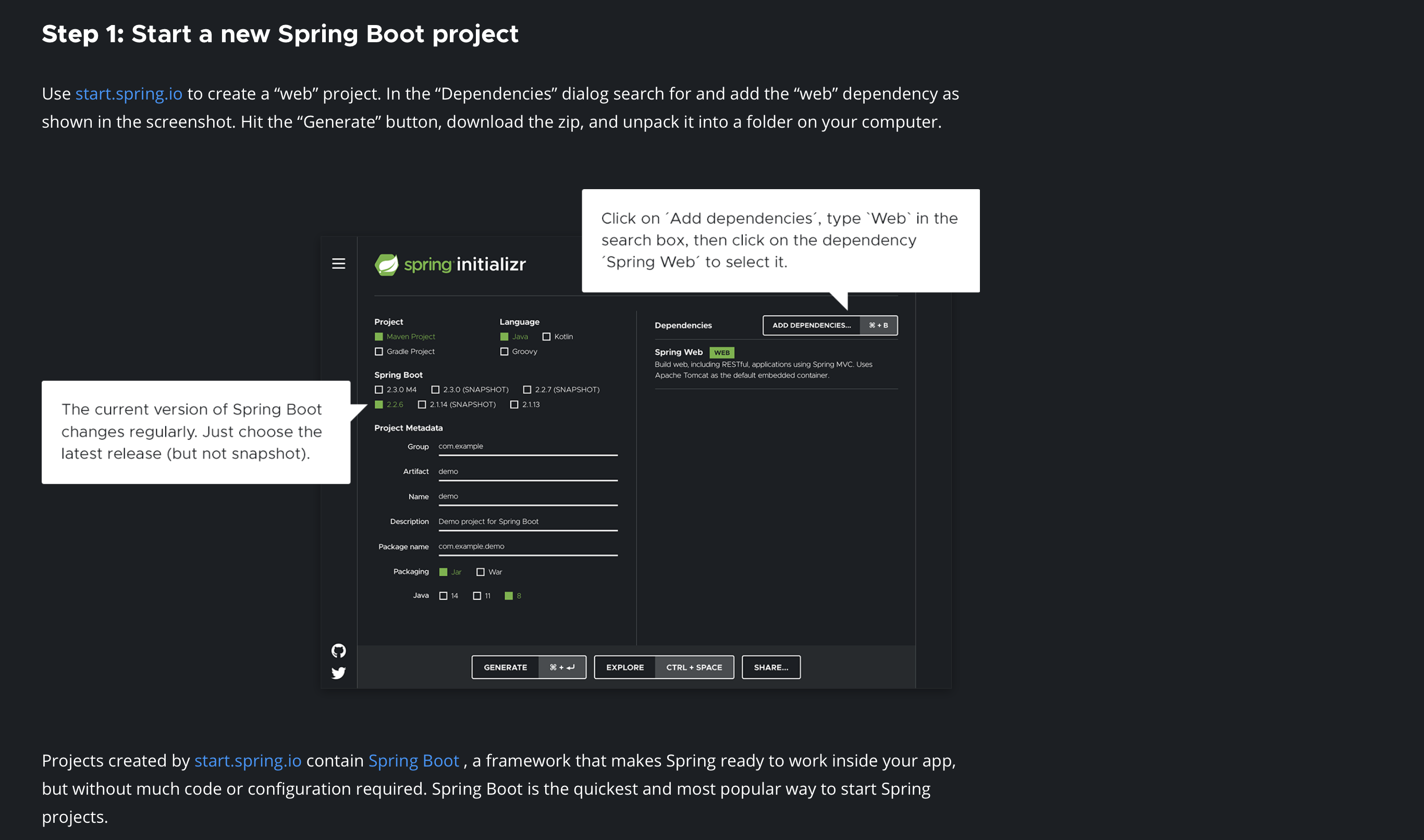Select the Groovy language option
Viewport: 1424px width, 840px height.
pos(504,352)
